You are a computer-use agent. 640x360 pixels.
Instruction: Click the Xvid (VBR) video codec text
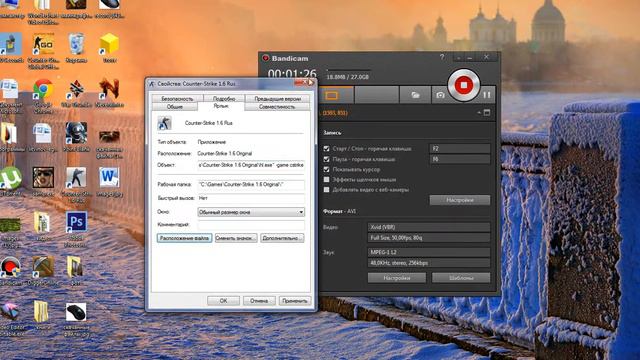[x=382, y=227]
